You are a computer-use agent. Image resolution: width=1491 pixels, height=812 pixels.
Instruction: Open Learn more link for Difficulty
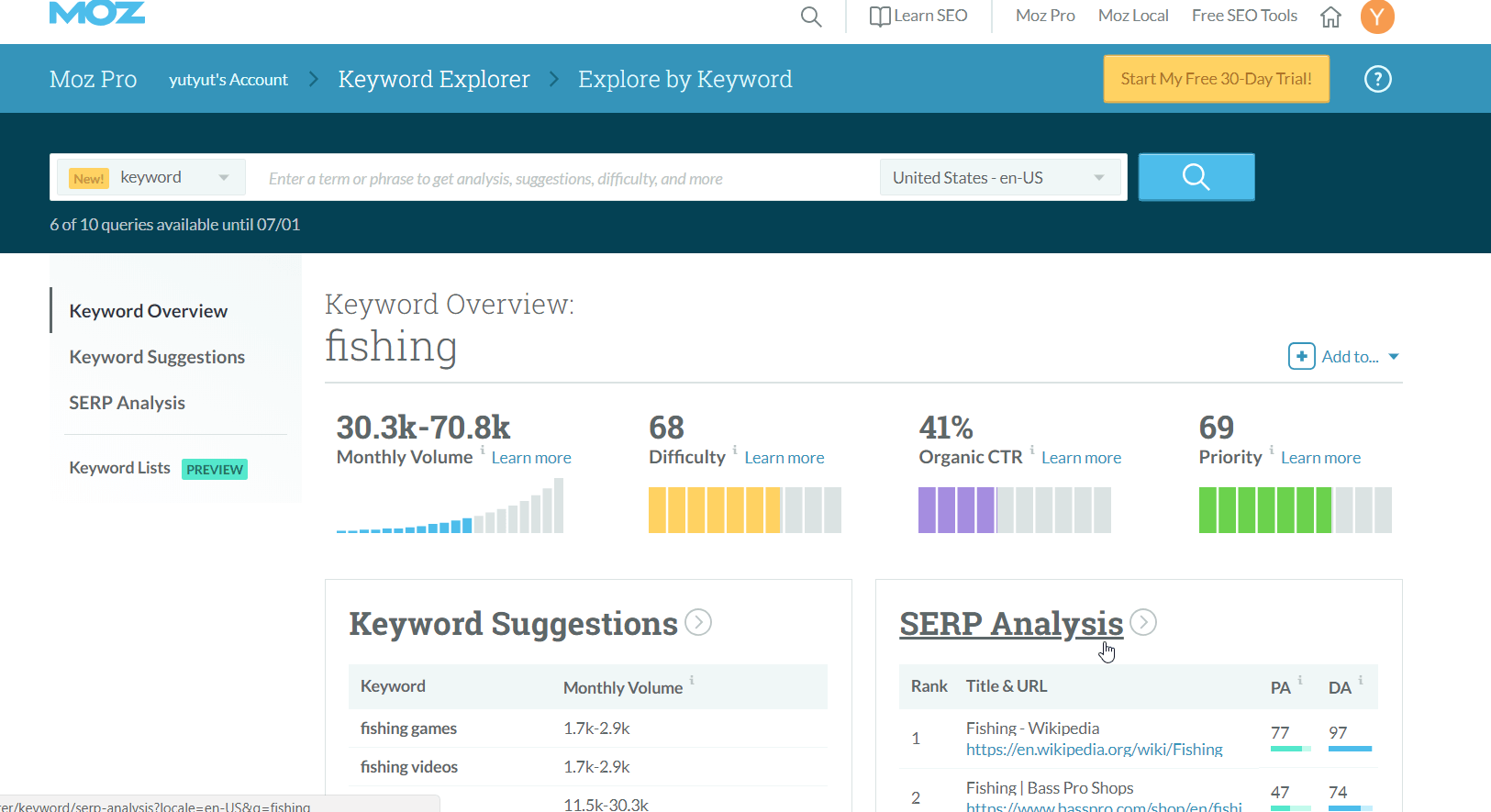coord(784,458)
